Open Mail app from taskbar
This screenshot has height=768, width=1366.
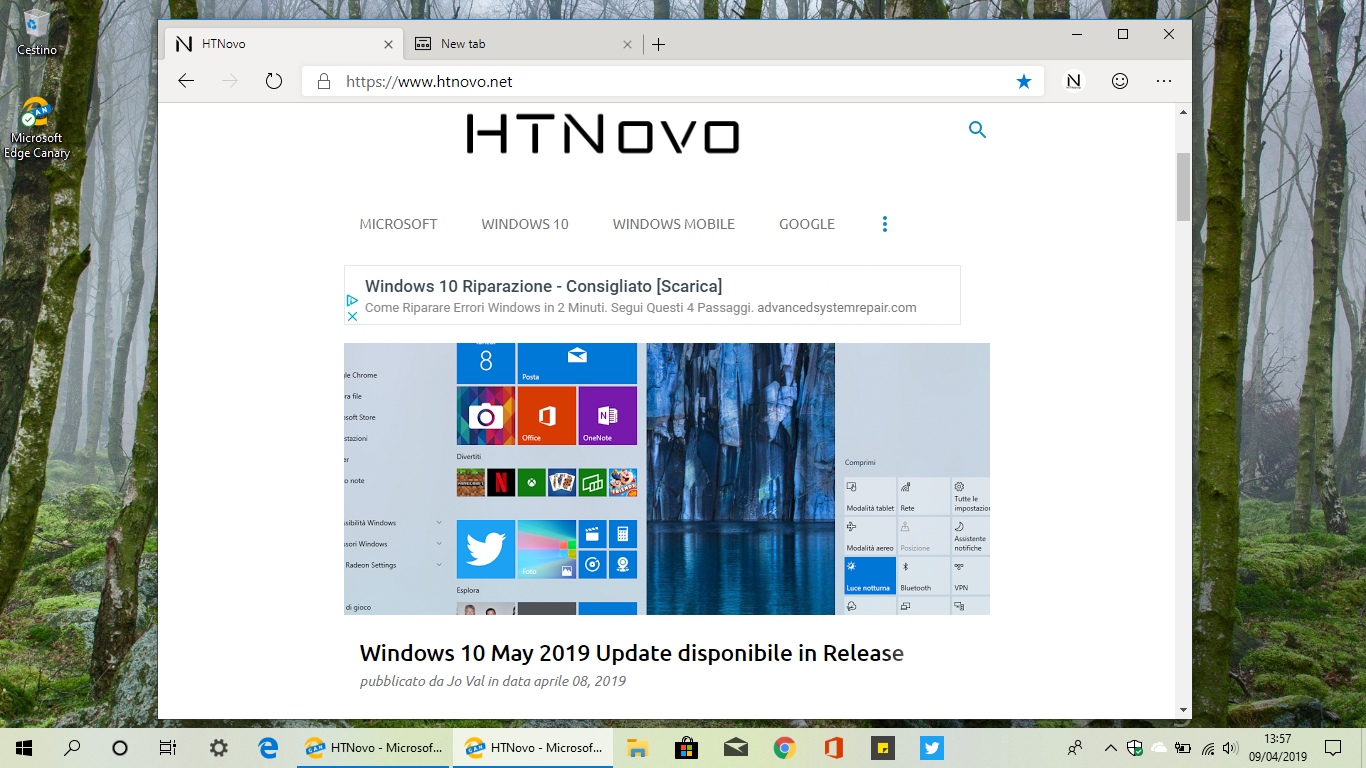735,747
